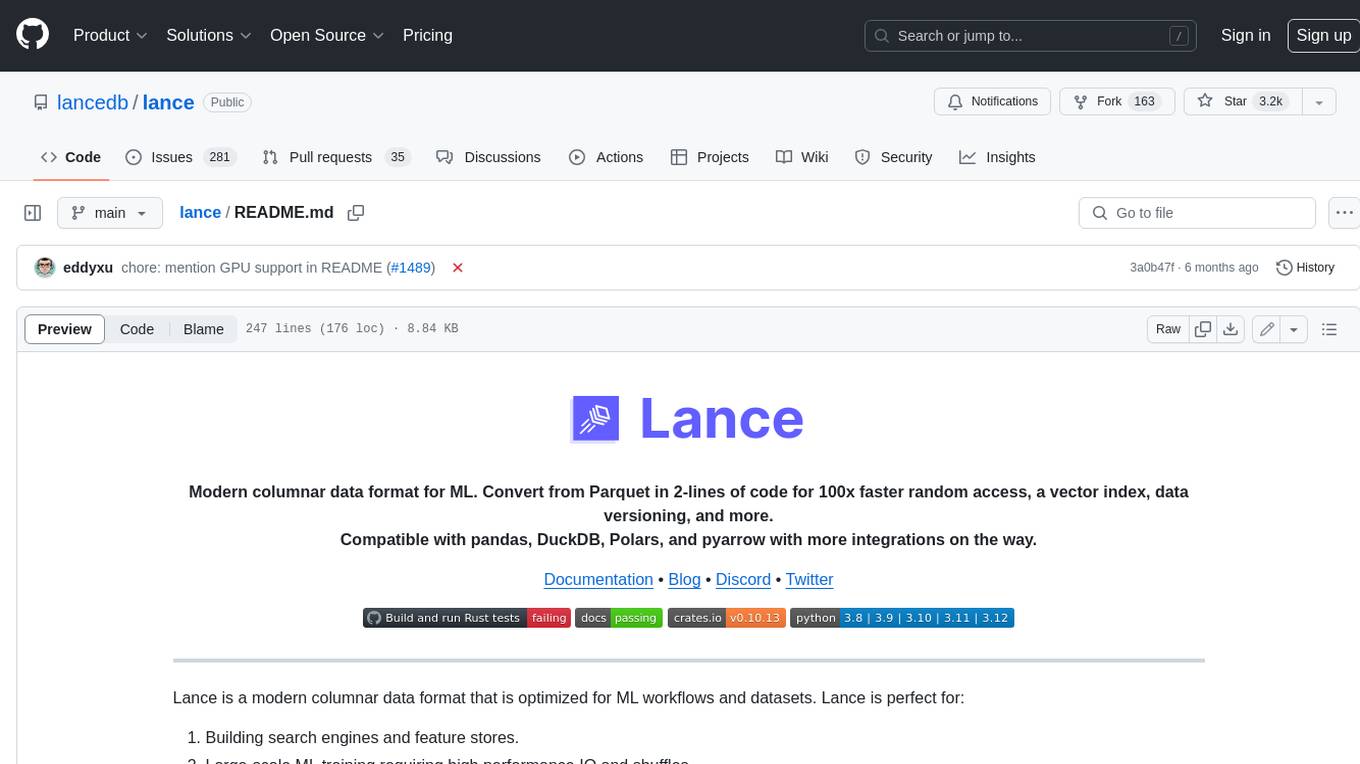Expand the file tree side panel
Screen dimensions: 1360x764
32,213
